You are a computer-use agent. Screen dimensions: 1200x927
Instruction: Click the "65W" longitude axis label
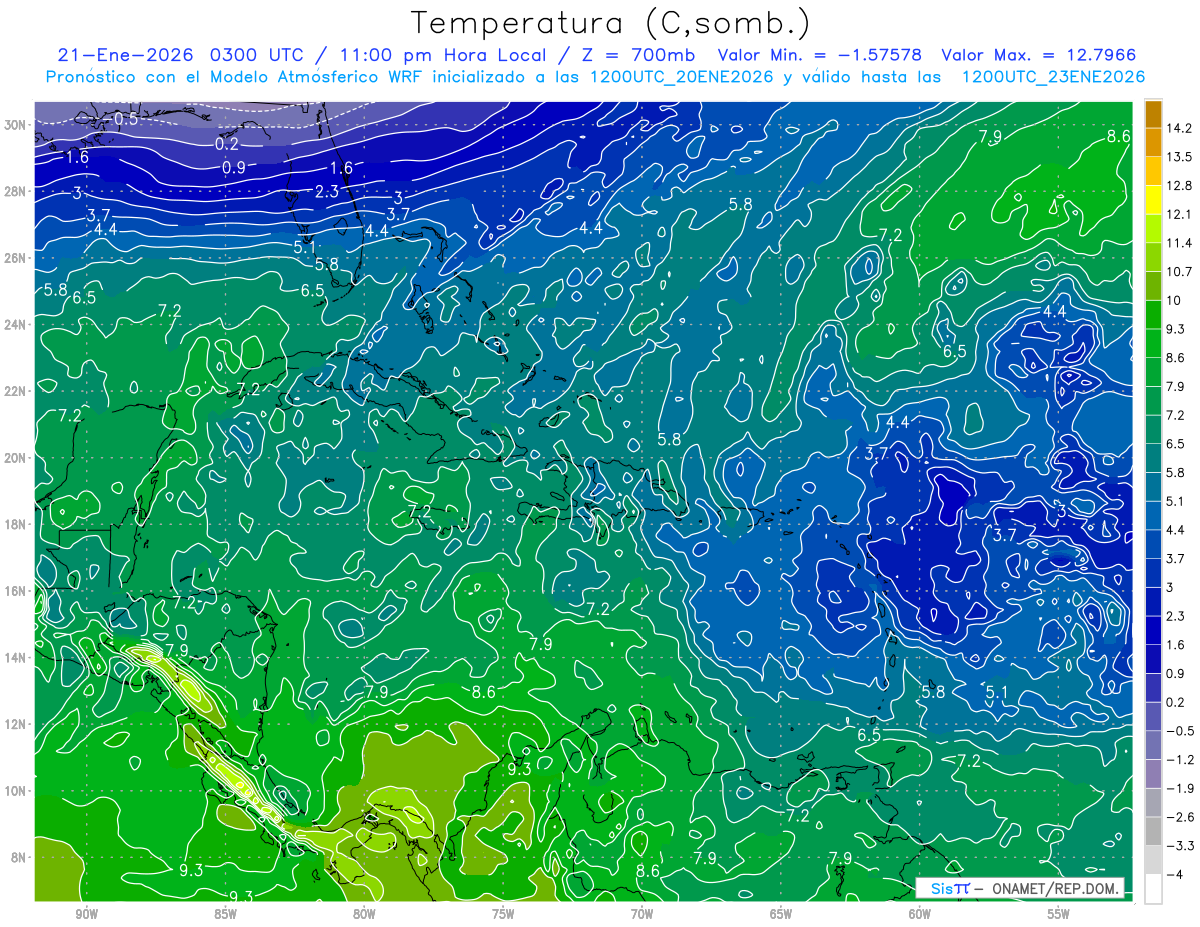point(781,913)
